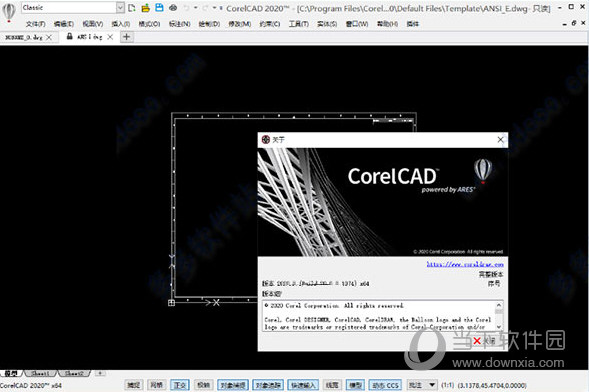
Task: Open the 格式(O) Format menu
Action: 149,24
